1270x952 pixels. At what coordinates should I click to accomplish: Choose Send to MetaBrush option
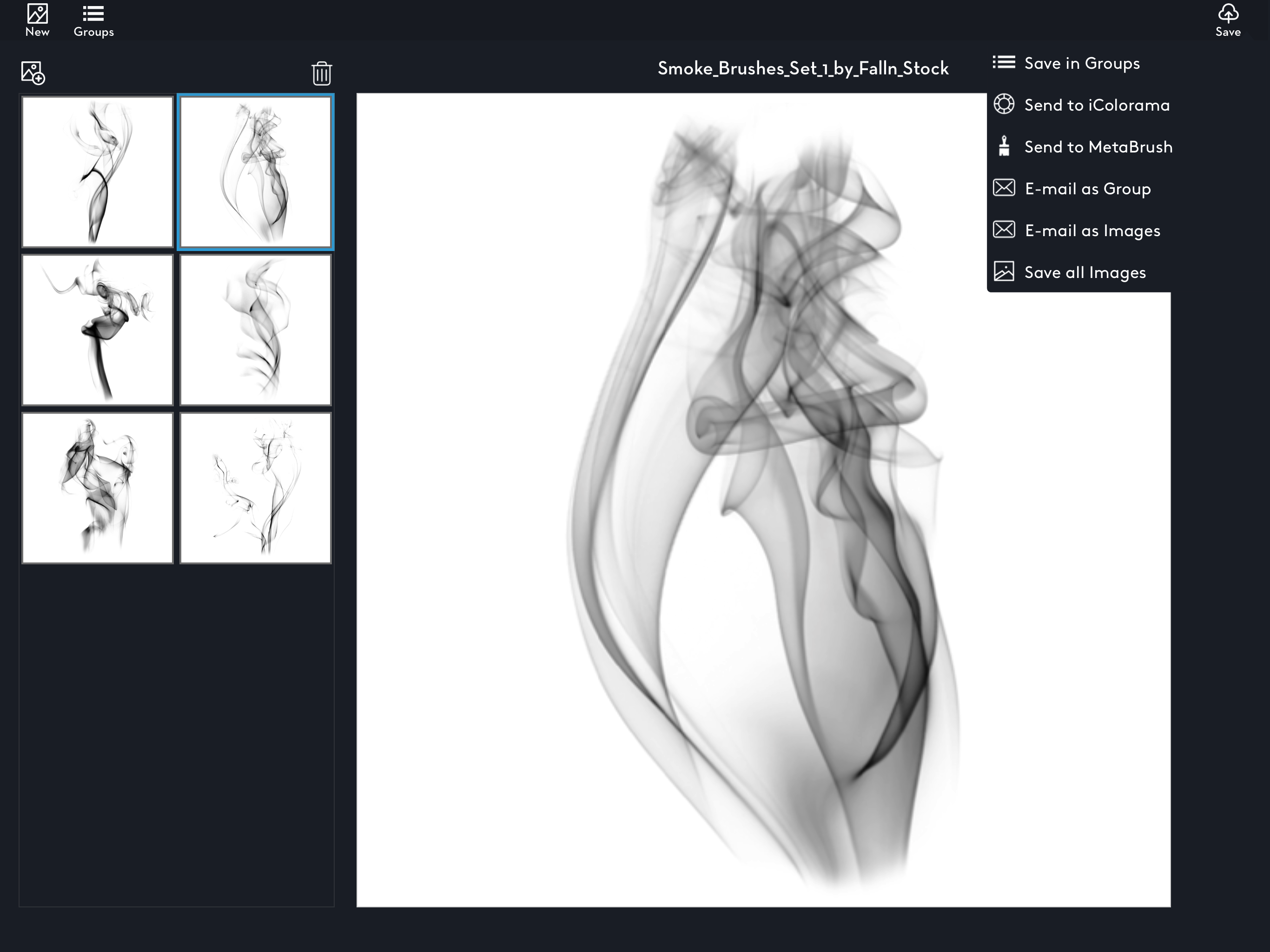click(x=1098, y=147)
